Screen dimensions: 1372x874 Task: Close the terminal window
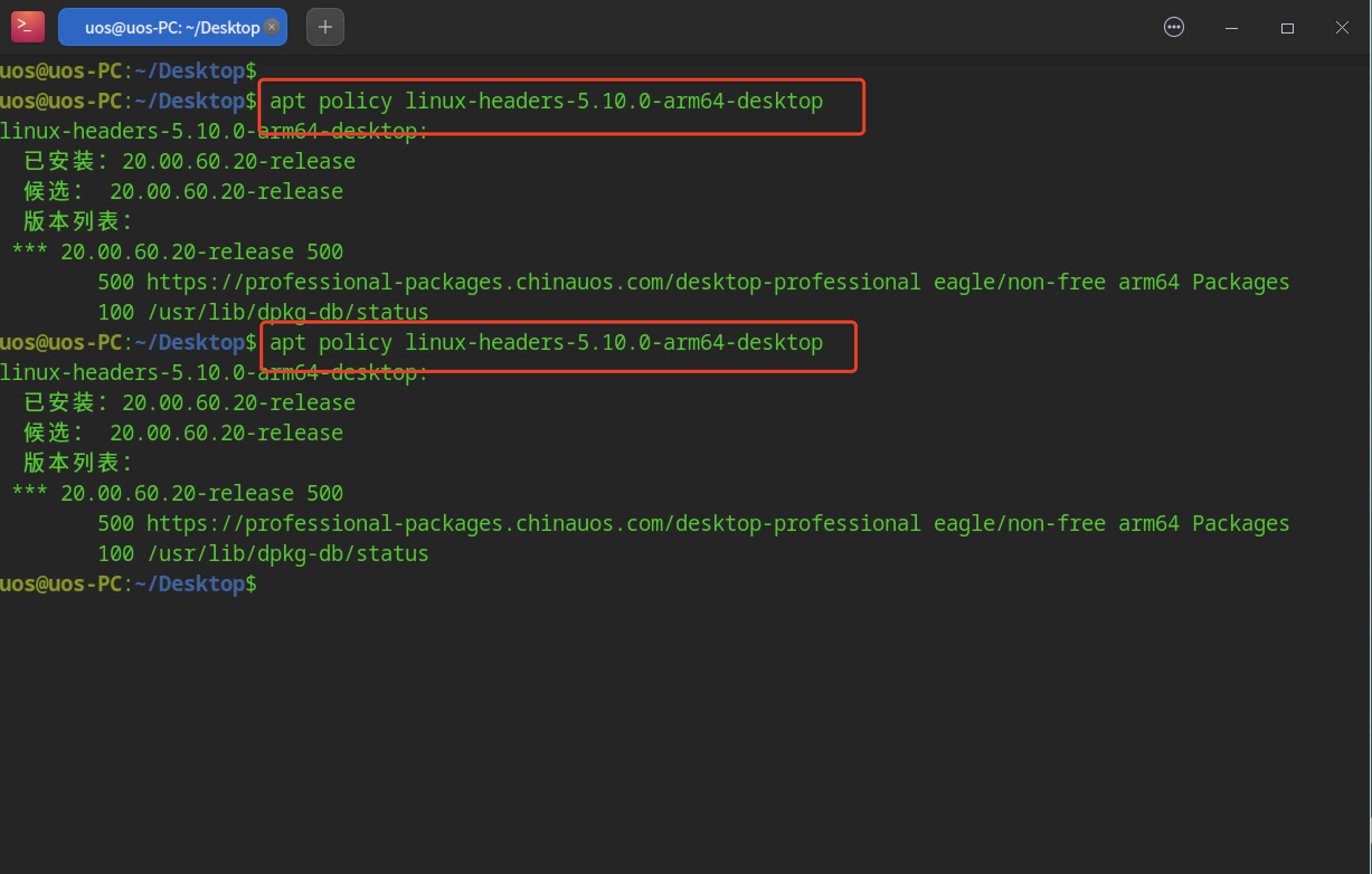[1342, 27]
